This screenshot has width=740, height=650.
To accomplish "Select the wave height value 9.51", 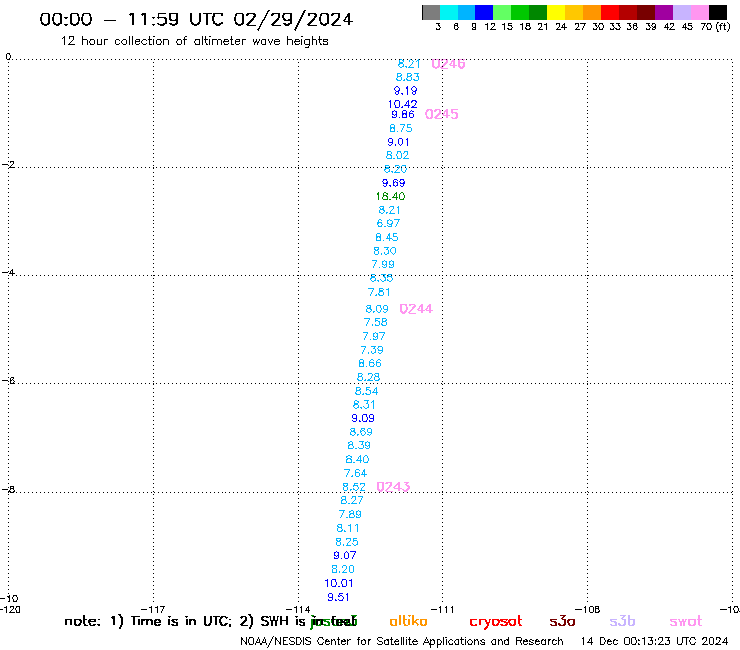I will (x=338, y=597).
